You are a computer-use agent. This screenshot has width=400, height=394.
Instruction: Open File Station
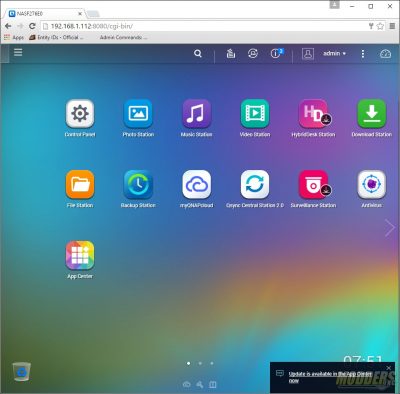(x=80, y=184)
